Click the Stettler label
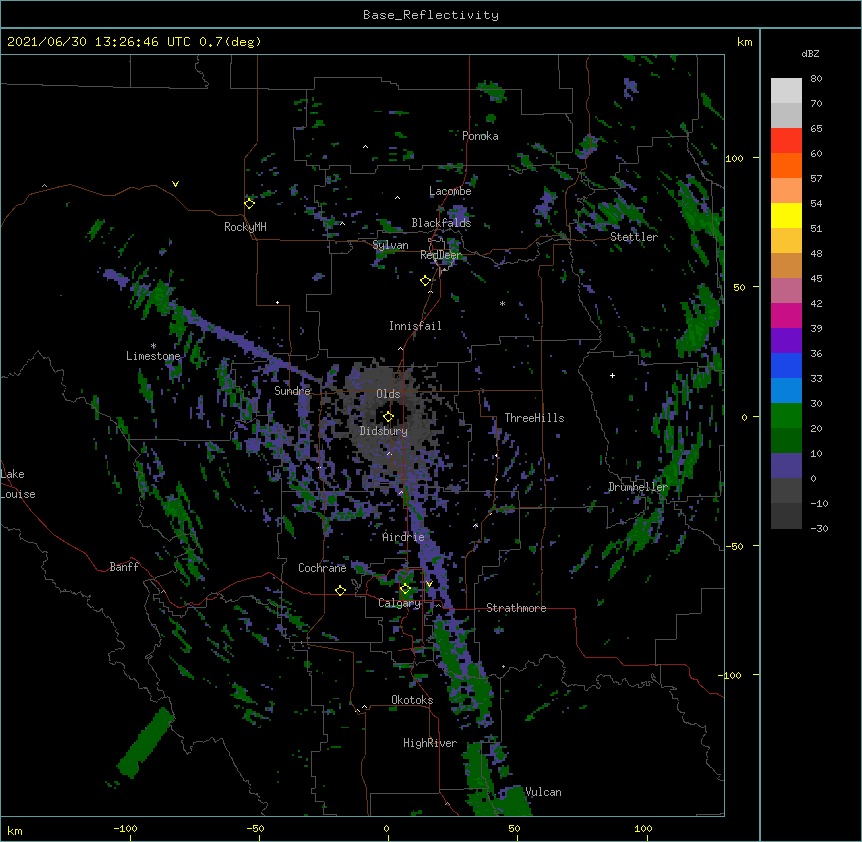862x842 pixels. pyautogui.click(x=634, y=237)
